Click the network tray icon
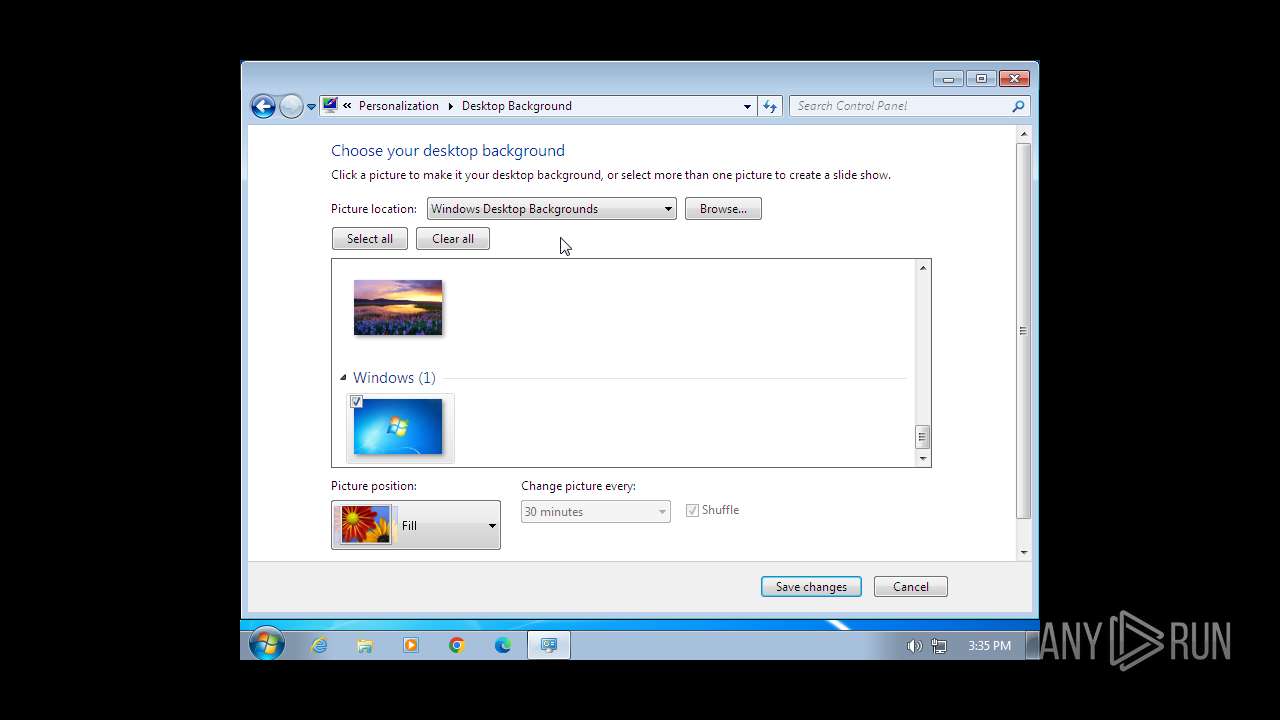Viewport: 1280px width, 720px height. pyautogui.click(x=939, y=646)
